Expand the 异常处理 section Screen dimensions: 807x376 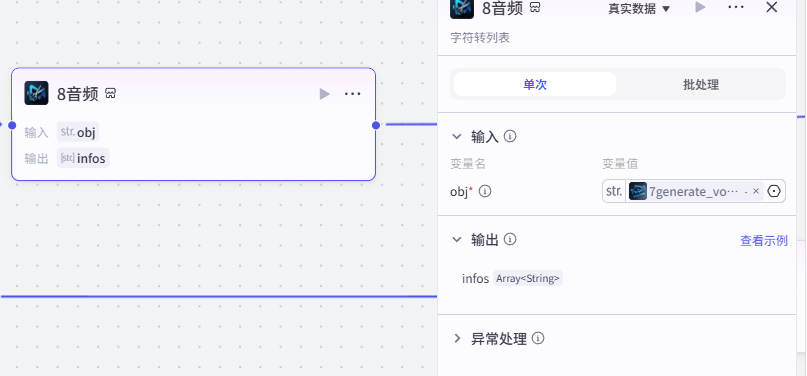pyautogui.click(x=457, y=338)
